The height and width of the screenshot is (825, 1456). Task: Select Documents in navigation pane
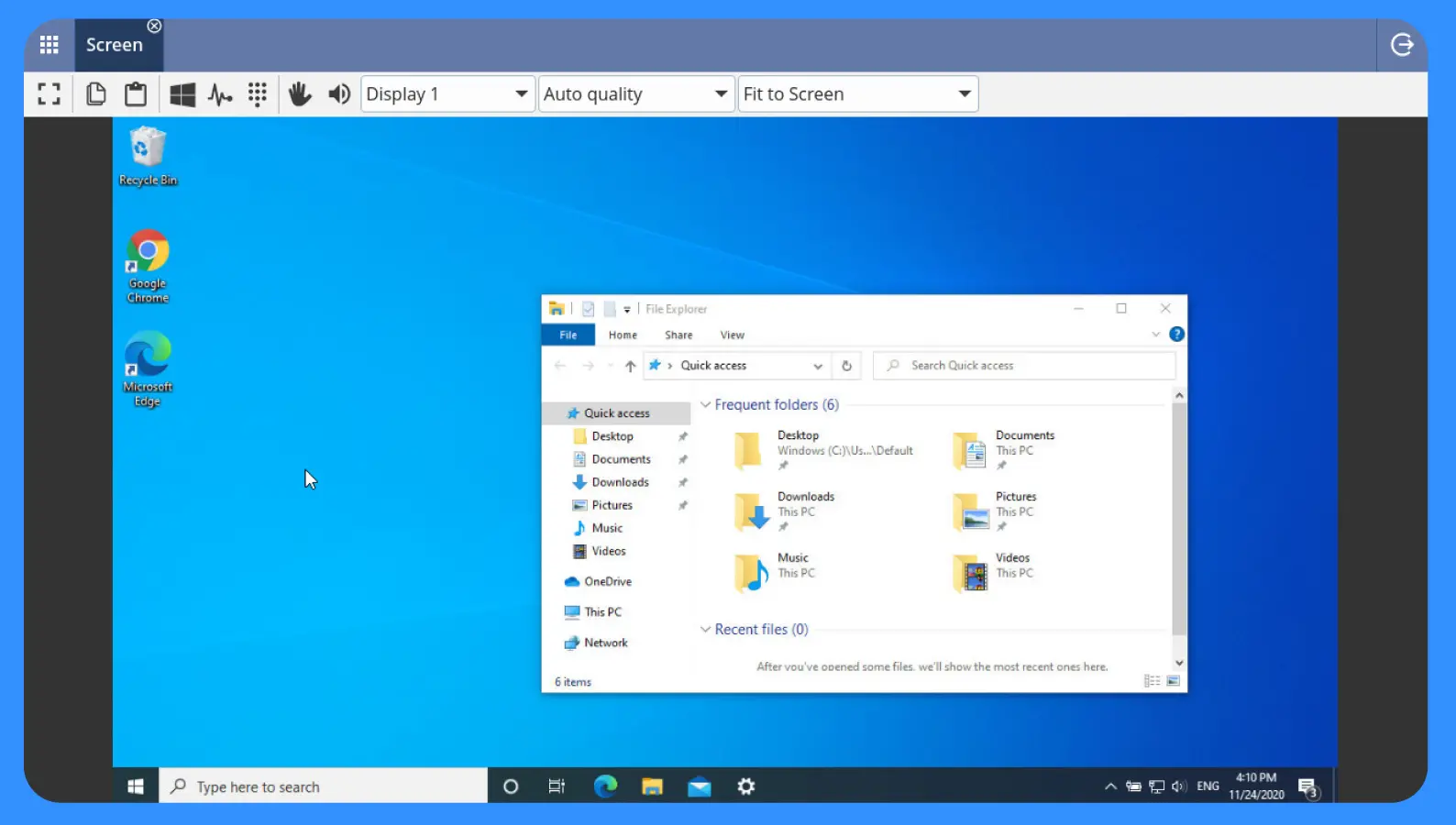coord(621,459)
